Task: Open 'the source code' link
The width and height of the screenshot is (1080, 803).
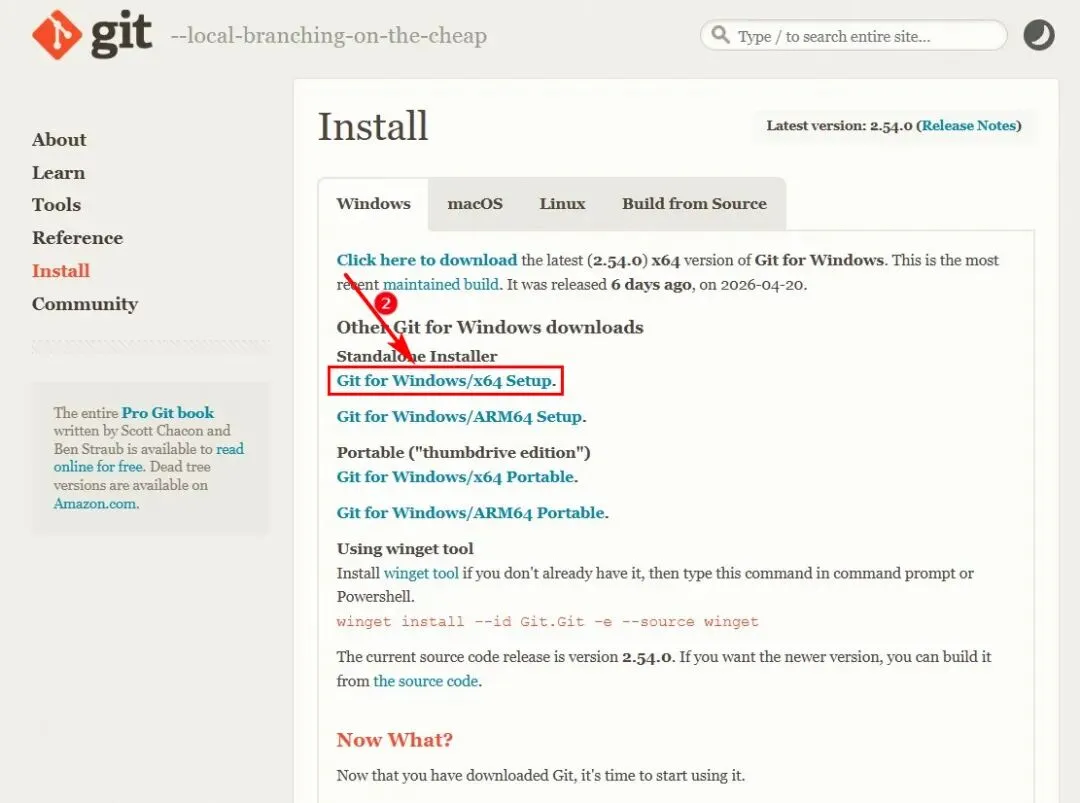Action: point(426,681)
